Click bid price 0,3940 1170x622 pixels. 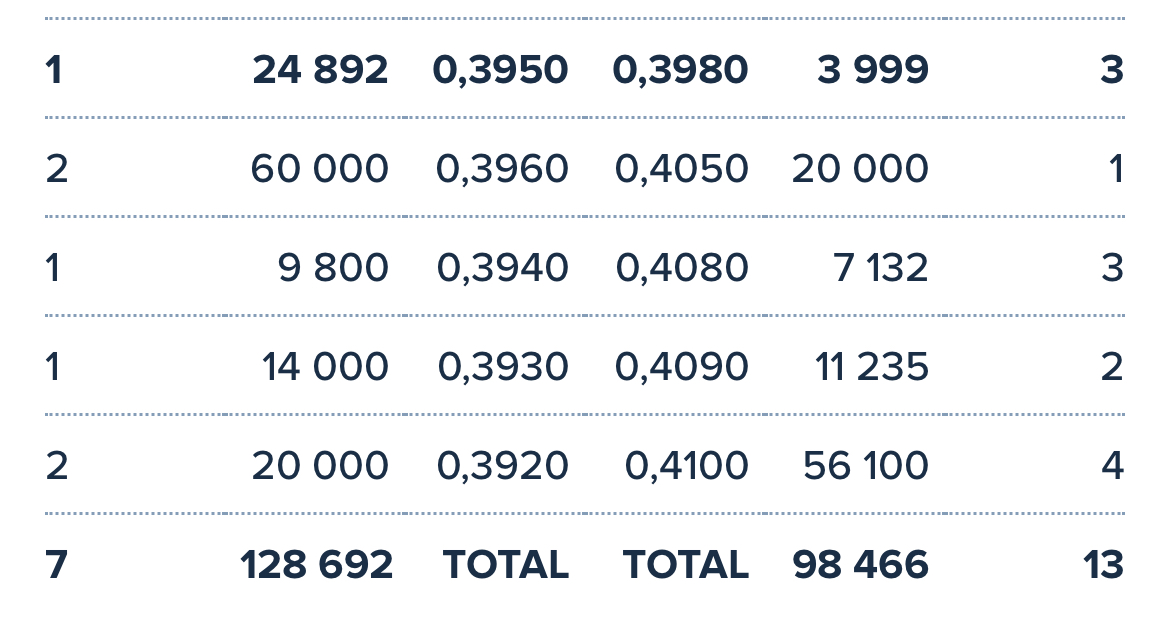pyautogui.click(x=502, y=268)
